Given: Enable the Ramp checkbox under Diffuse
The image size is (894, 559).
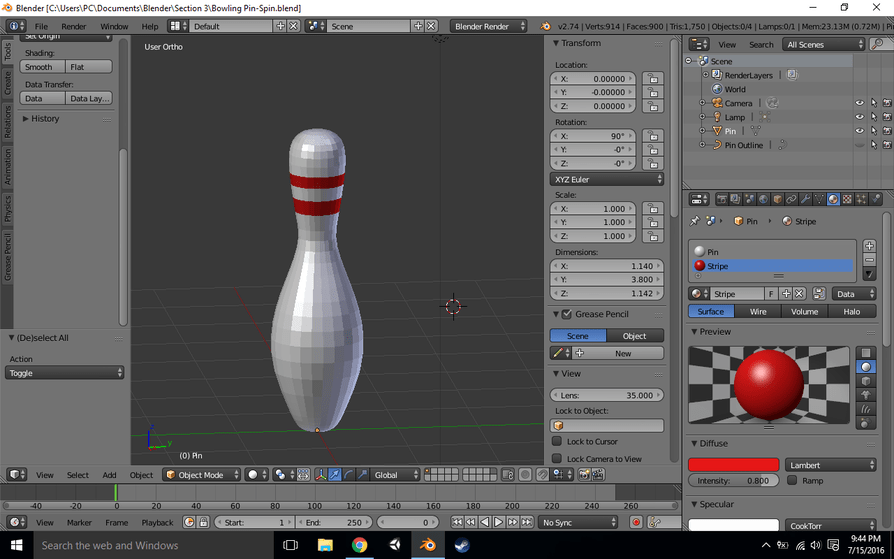Looking at the screenshot, I should 792,481.
